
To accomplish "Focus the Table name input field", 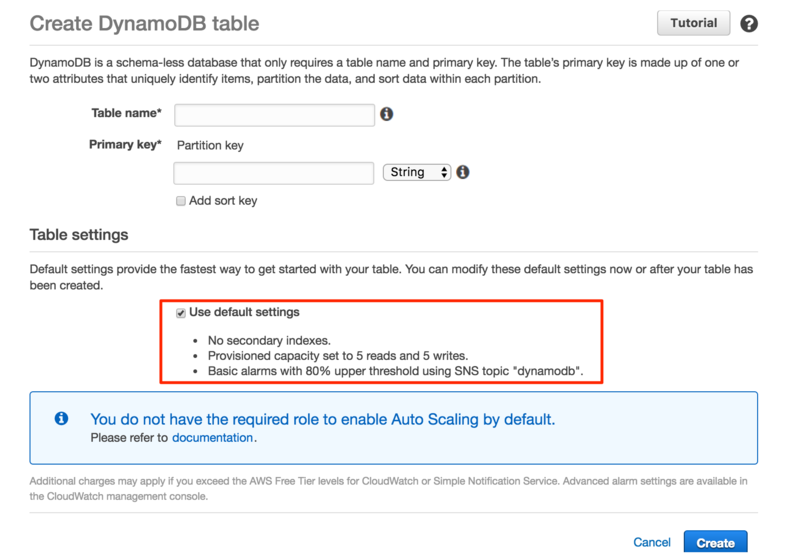I will (274, 115).
